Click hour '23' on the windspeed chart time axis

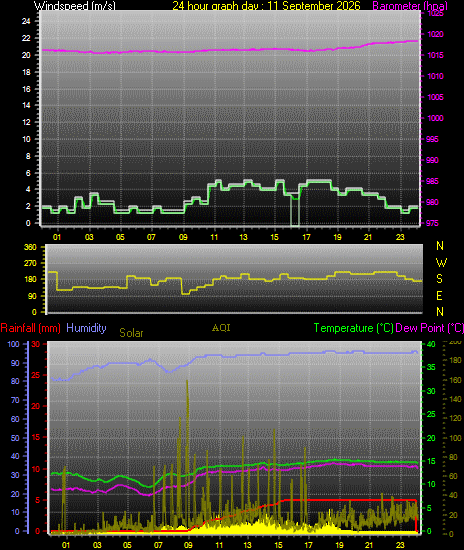pyautogui.click(x=400, y=237)
